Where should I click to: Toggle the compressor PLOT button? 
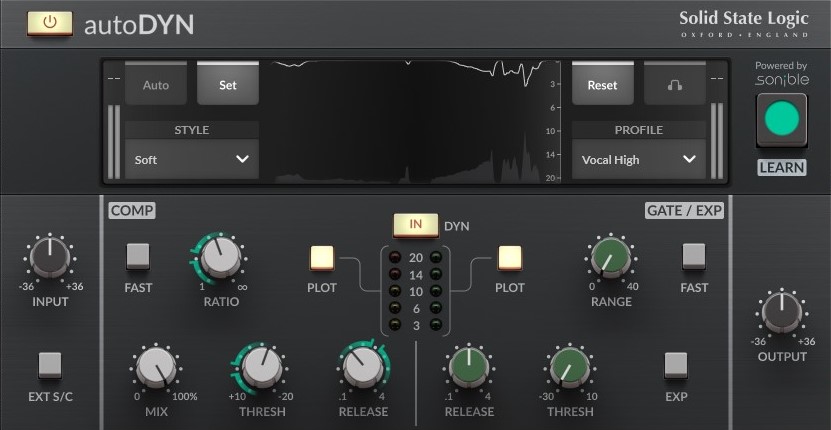322,258
